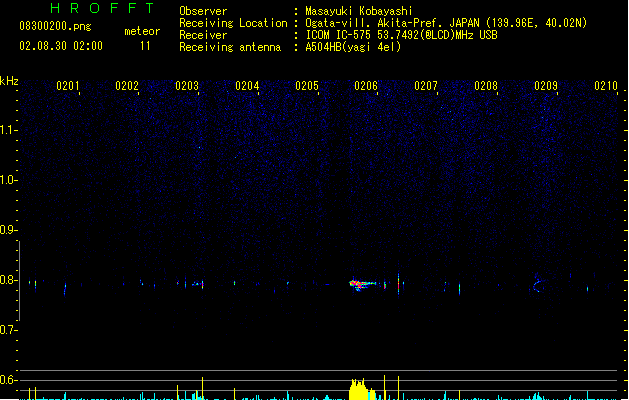Click the 0.7 kHz axis label
This screenshot has height=400, width=629.
tap(8, 330)
